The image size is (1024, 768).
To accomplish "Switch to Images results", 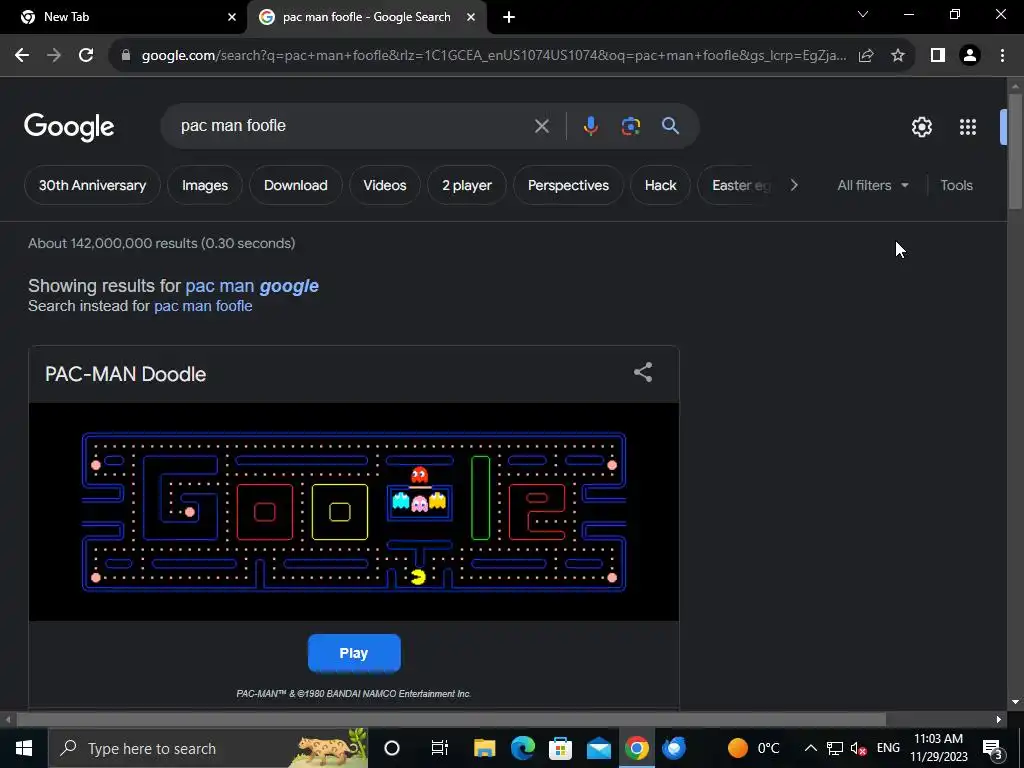I will 204,185.
